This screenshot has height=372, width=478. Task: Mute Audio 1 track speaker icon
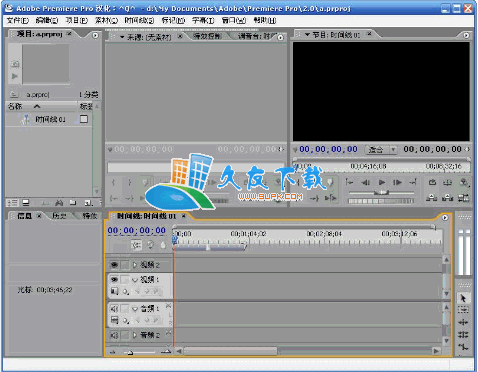point(114,309)
